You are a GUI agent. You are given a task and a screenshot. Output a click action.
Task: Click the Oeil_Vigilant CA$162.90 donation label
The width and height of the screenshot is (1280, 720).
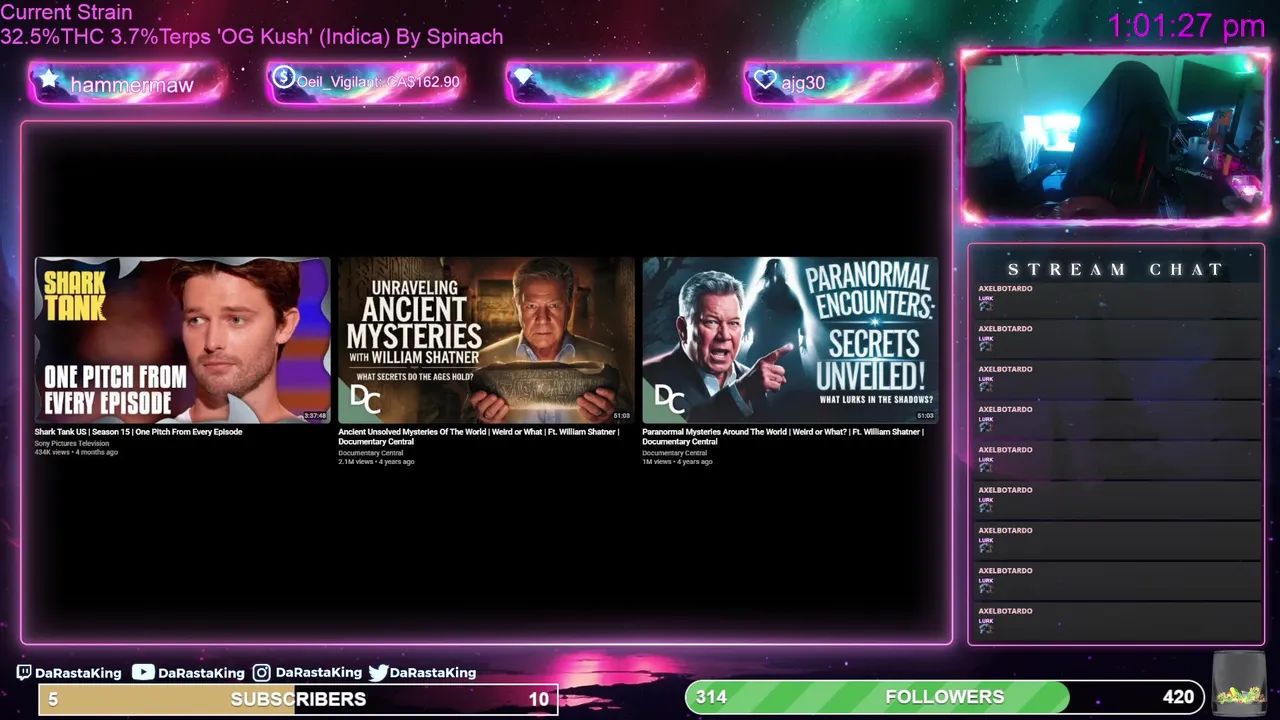(x=378, y=82)
